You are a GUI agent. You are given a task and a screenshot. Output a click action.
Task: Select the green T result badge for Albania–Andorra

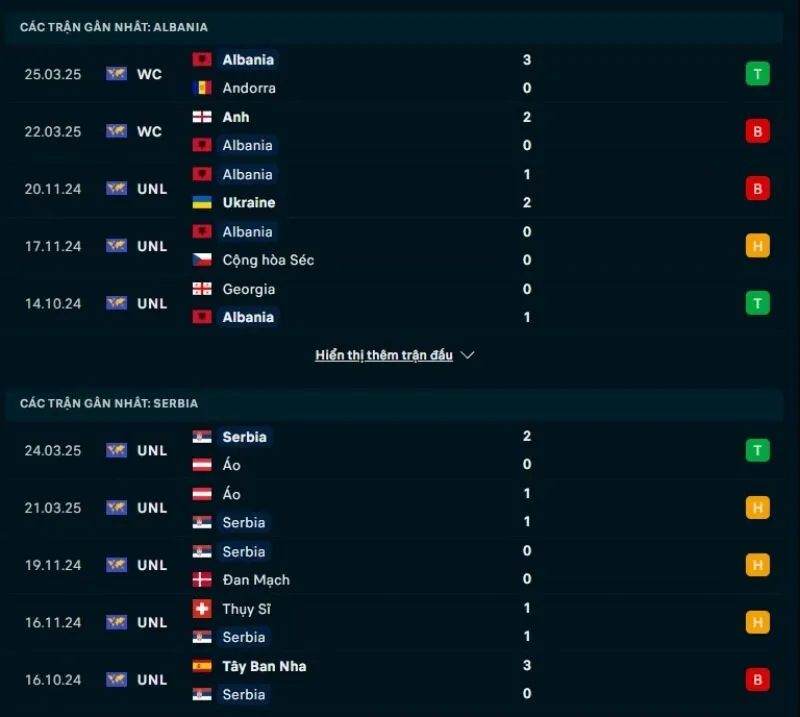tap(757, 74)
